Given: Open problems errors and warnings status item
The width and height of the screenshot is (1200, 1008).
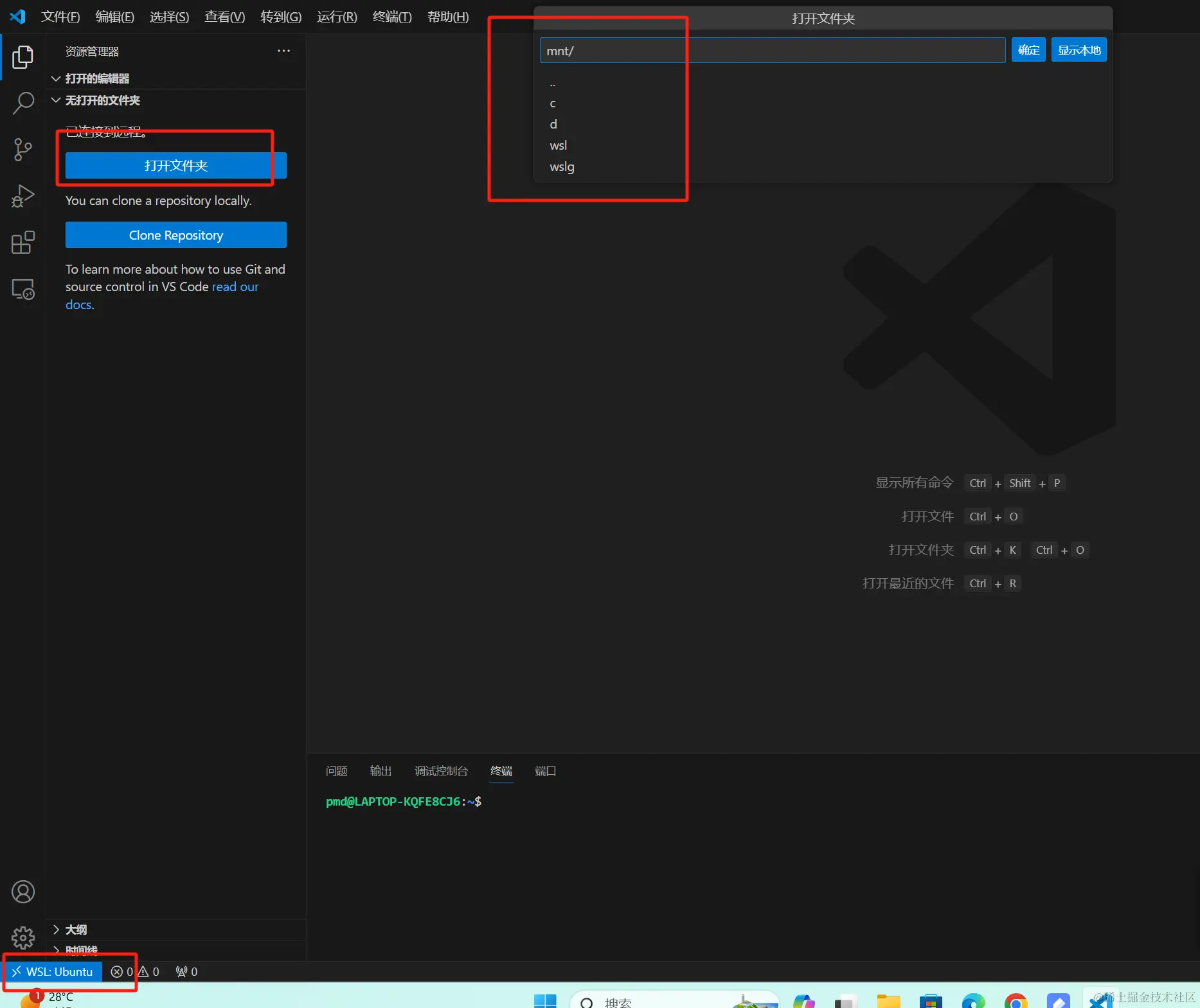Looking at the screenshot, I should [x=135, y=971].
